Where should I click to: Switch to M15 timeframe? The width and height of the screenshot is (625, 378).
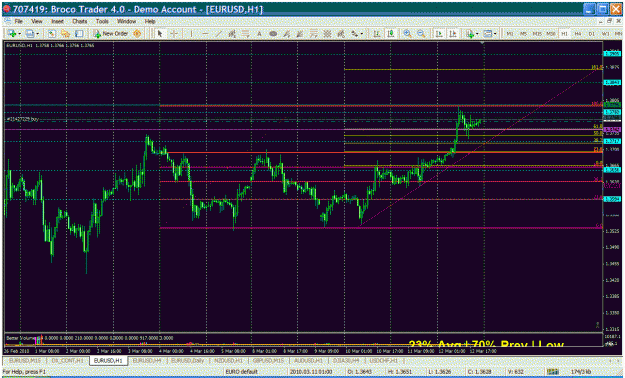[537, 34]
